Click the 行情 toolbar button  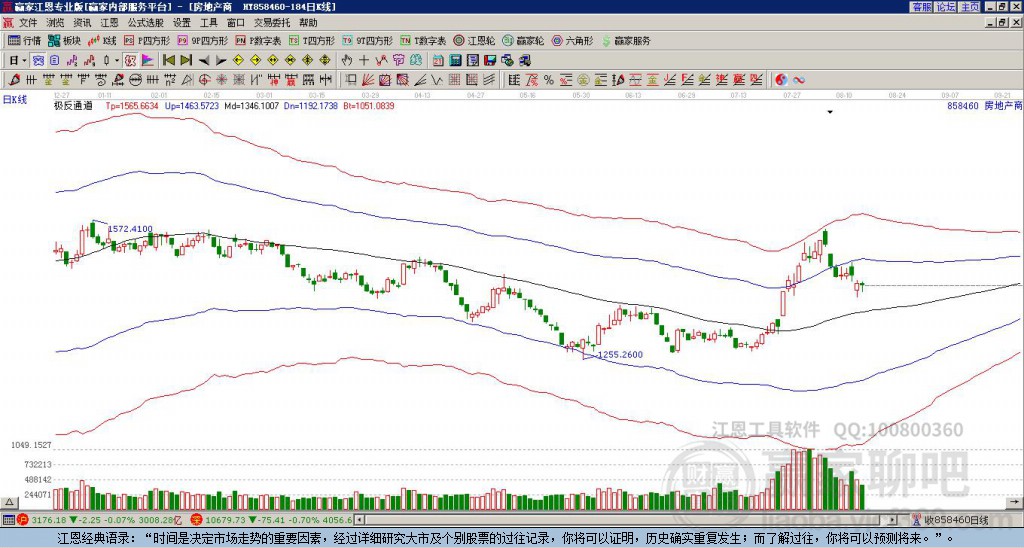(25, 40)
